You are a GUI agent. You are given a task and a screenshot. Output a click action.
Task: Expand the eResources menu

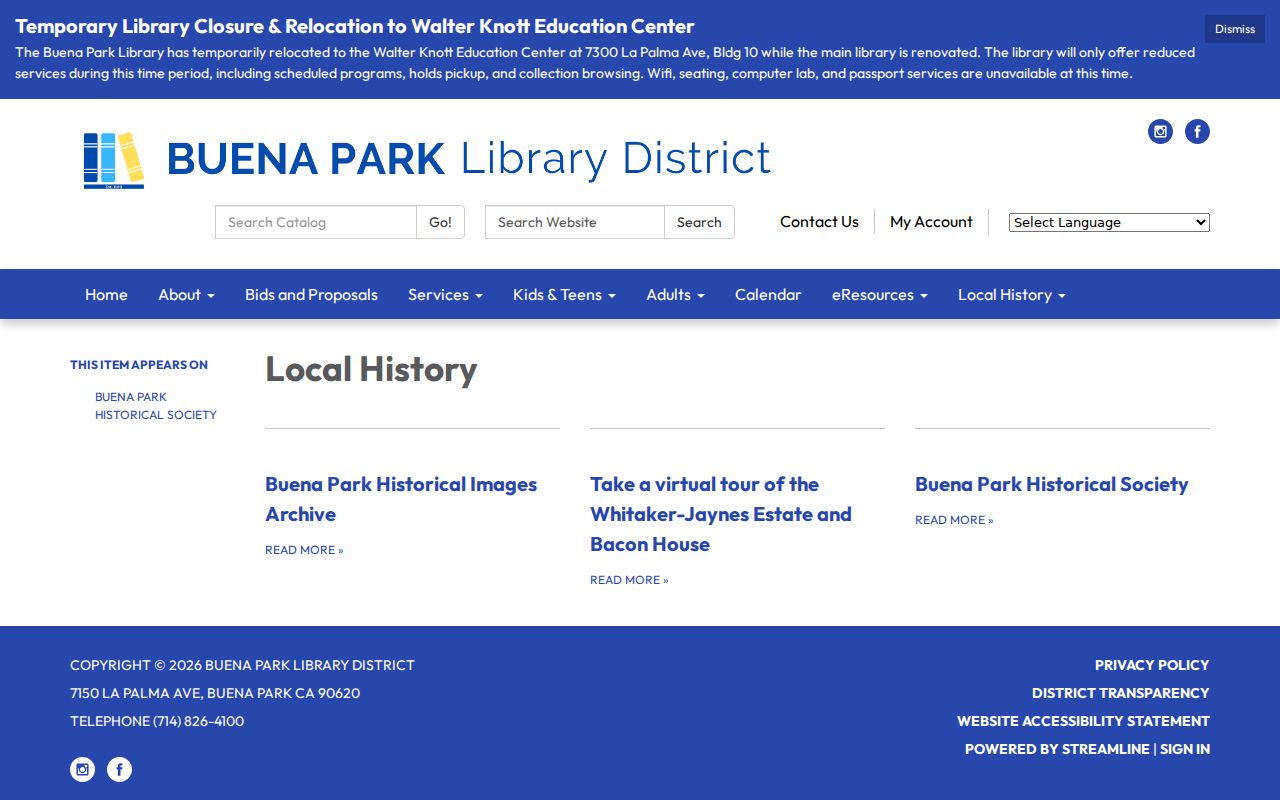click(879, 294)
